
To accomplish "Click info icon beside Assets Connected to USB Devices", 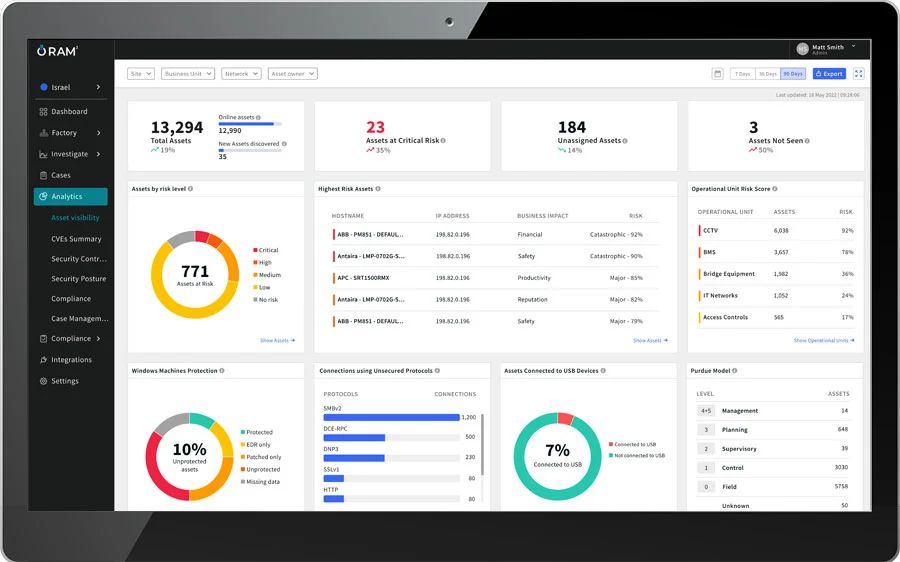I will pos(603,371).
